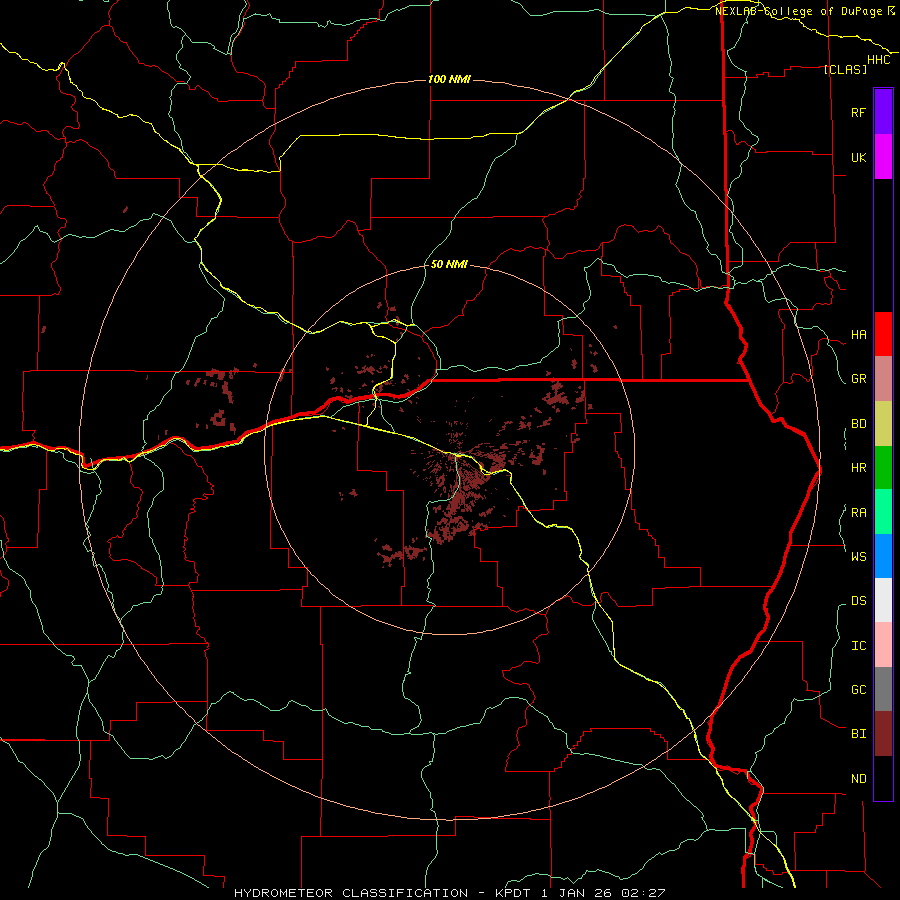Click the HR legend label
900x900 pixels.
858,468
